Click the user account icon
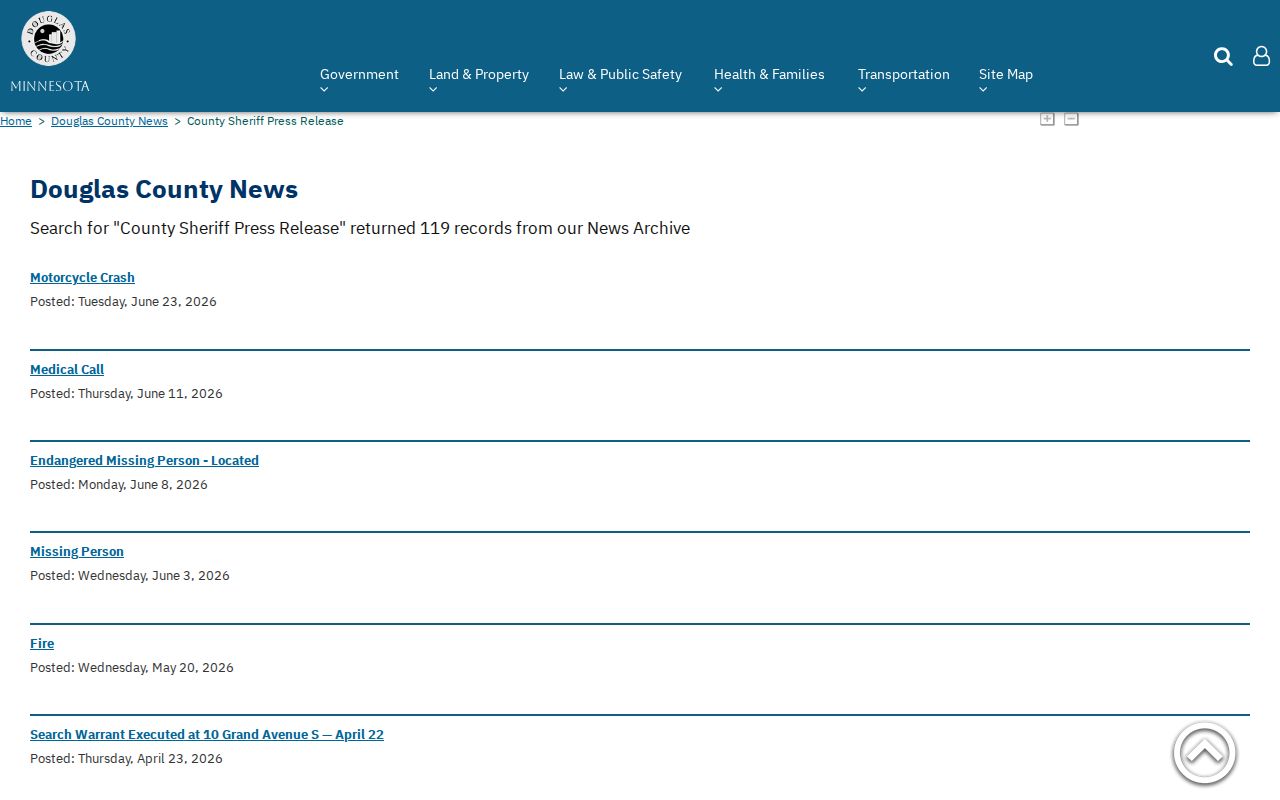The image size is (1280, 800). (x=1261, y=56)
